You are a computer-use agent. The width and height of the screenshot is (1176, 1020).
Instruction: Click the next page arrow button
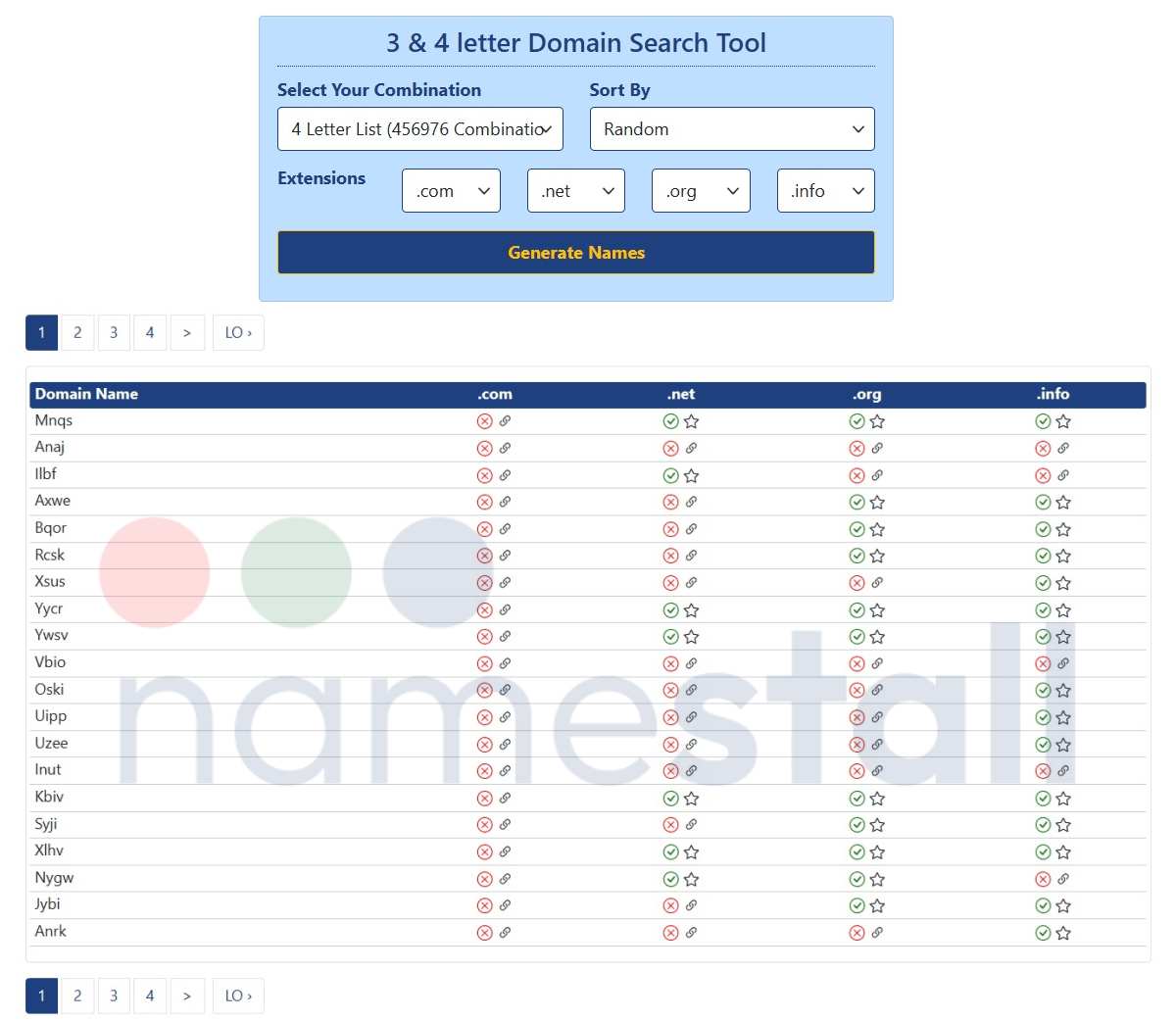click(187, 332)
